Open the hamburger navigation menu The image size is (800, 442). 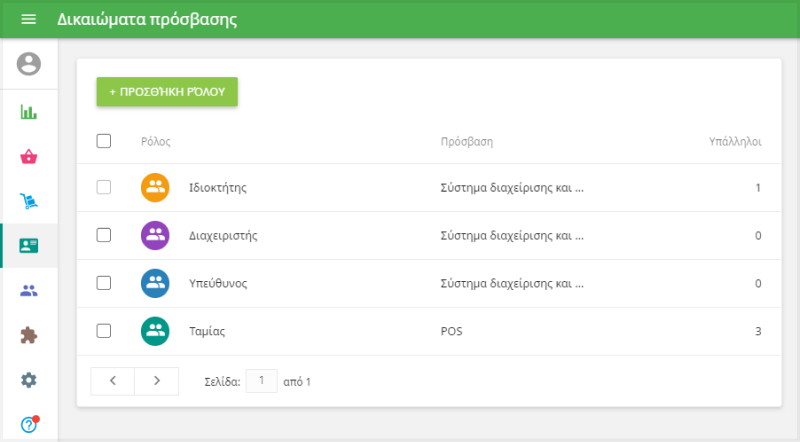tap(28, 20)
